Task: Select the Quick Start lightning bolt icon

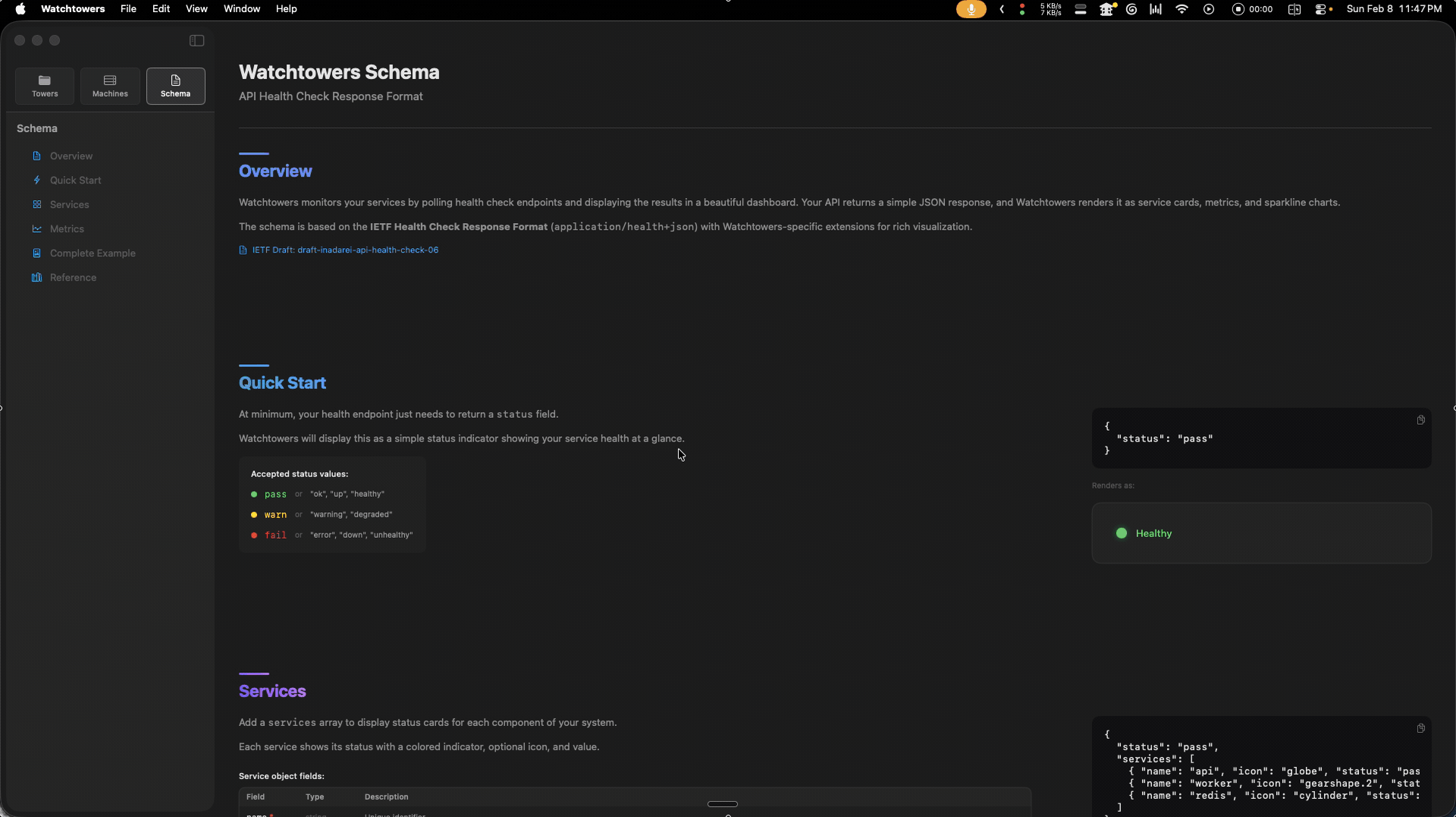Action: pyautogui.click(x=36, y=180)
